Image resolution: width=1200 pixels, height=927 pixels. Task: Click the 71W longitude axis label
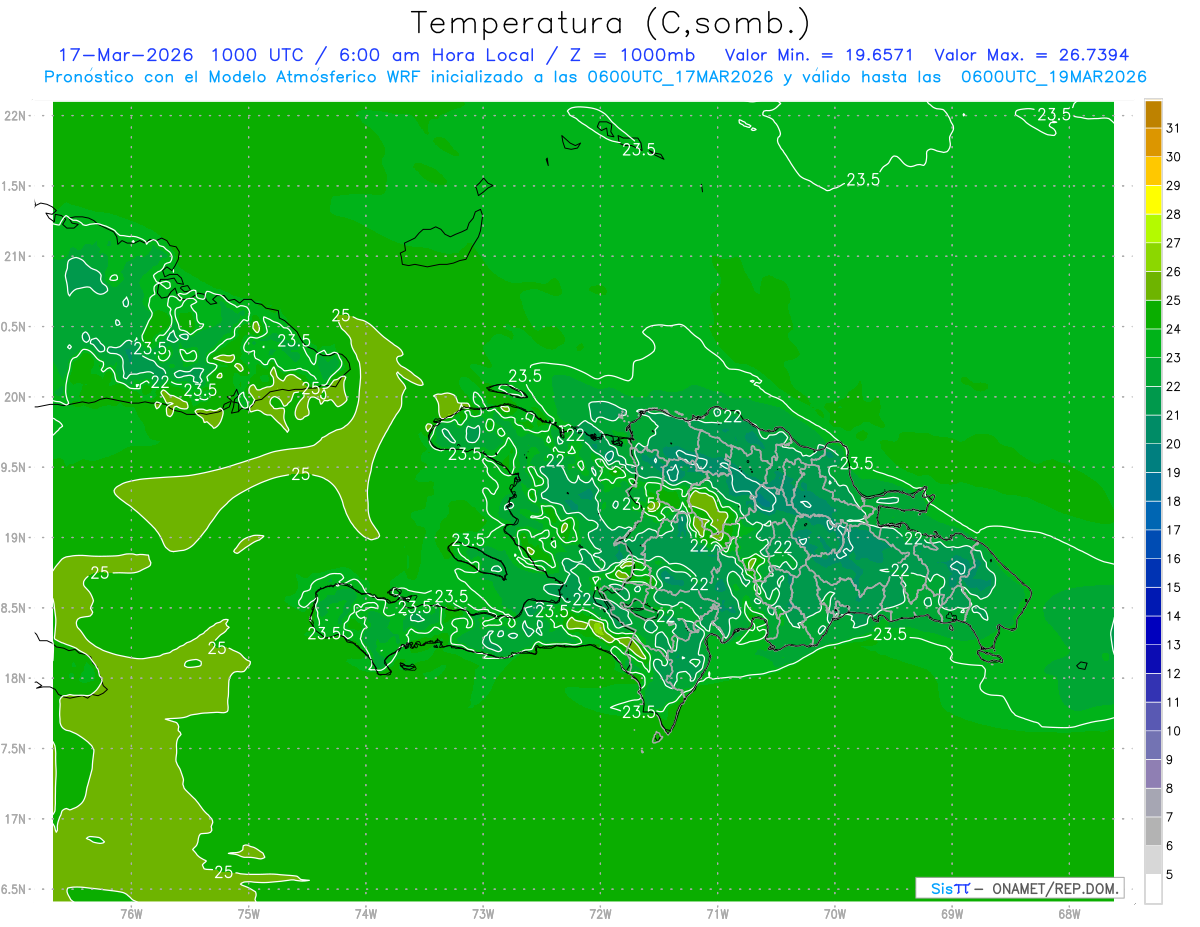coord(717,913)
